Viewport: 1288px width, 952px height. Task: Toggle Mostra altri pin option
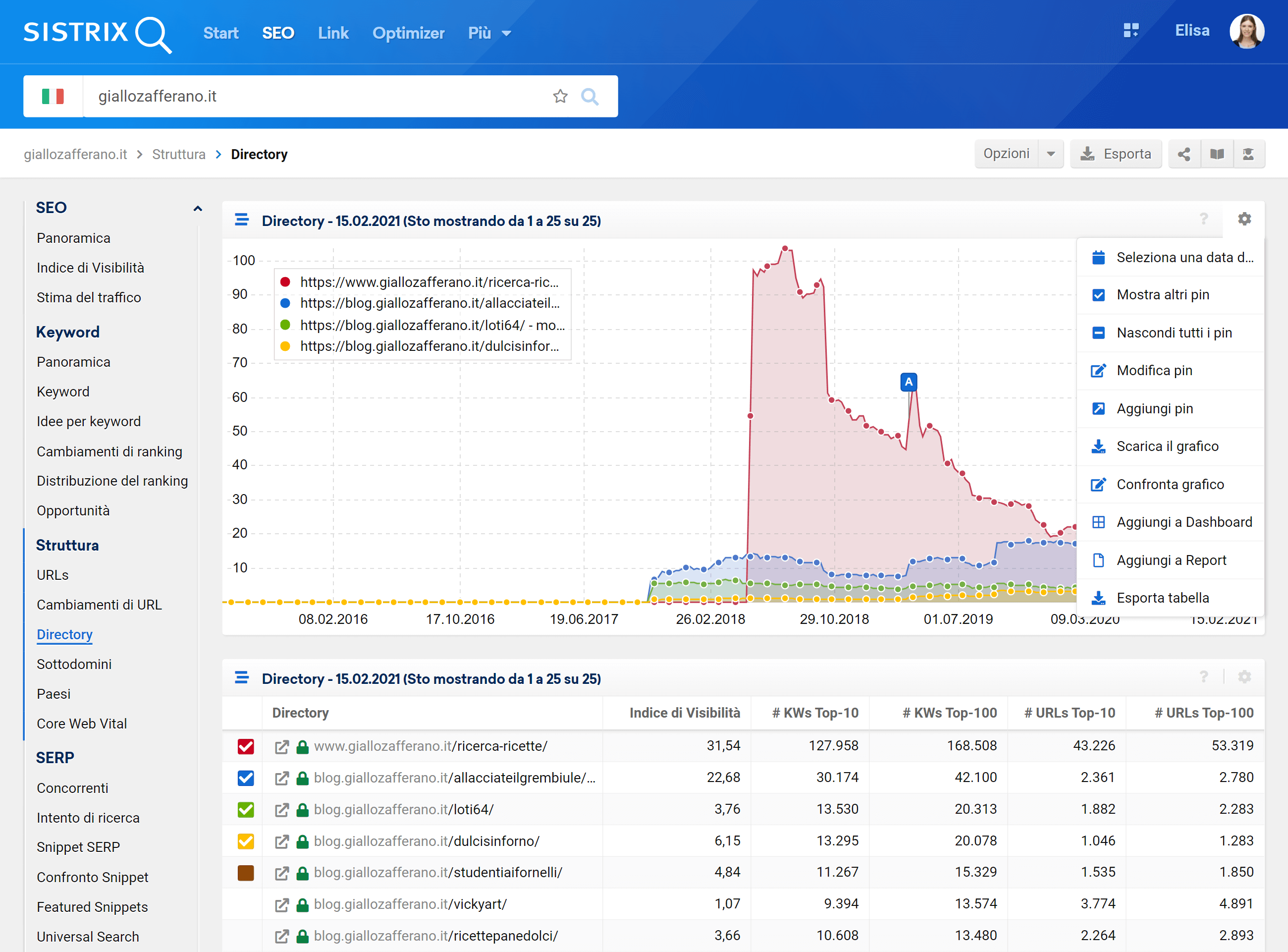tap(1170, 295)
